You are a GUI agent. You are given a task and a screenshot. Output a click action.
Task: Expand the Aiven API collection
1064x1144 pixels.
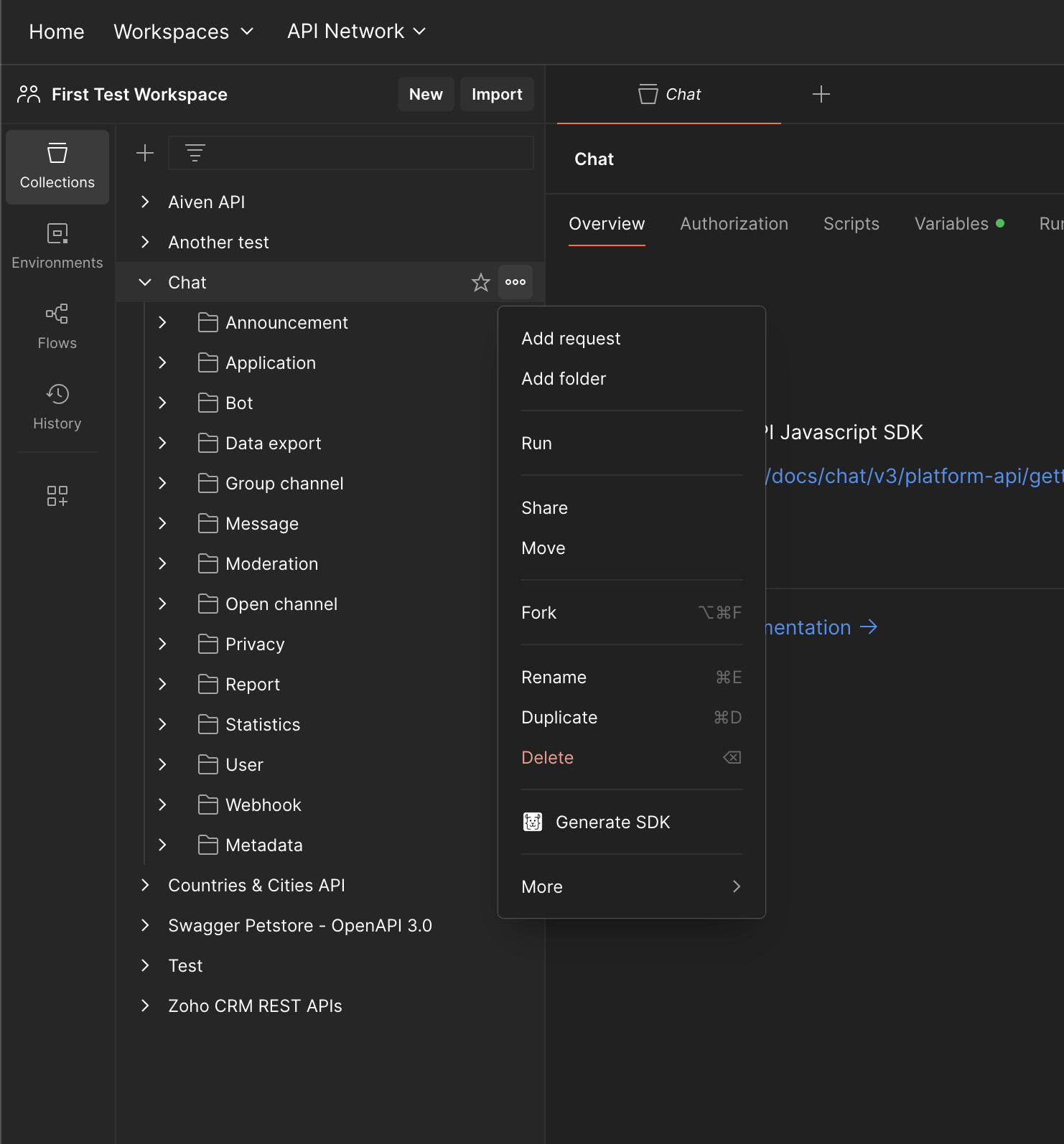(145, 202)
